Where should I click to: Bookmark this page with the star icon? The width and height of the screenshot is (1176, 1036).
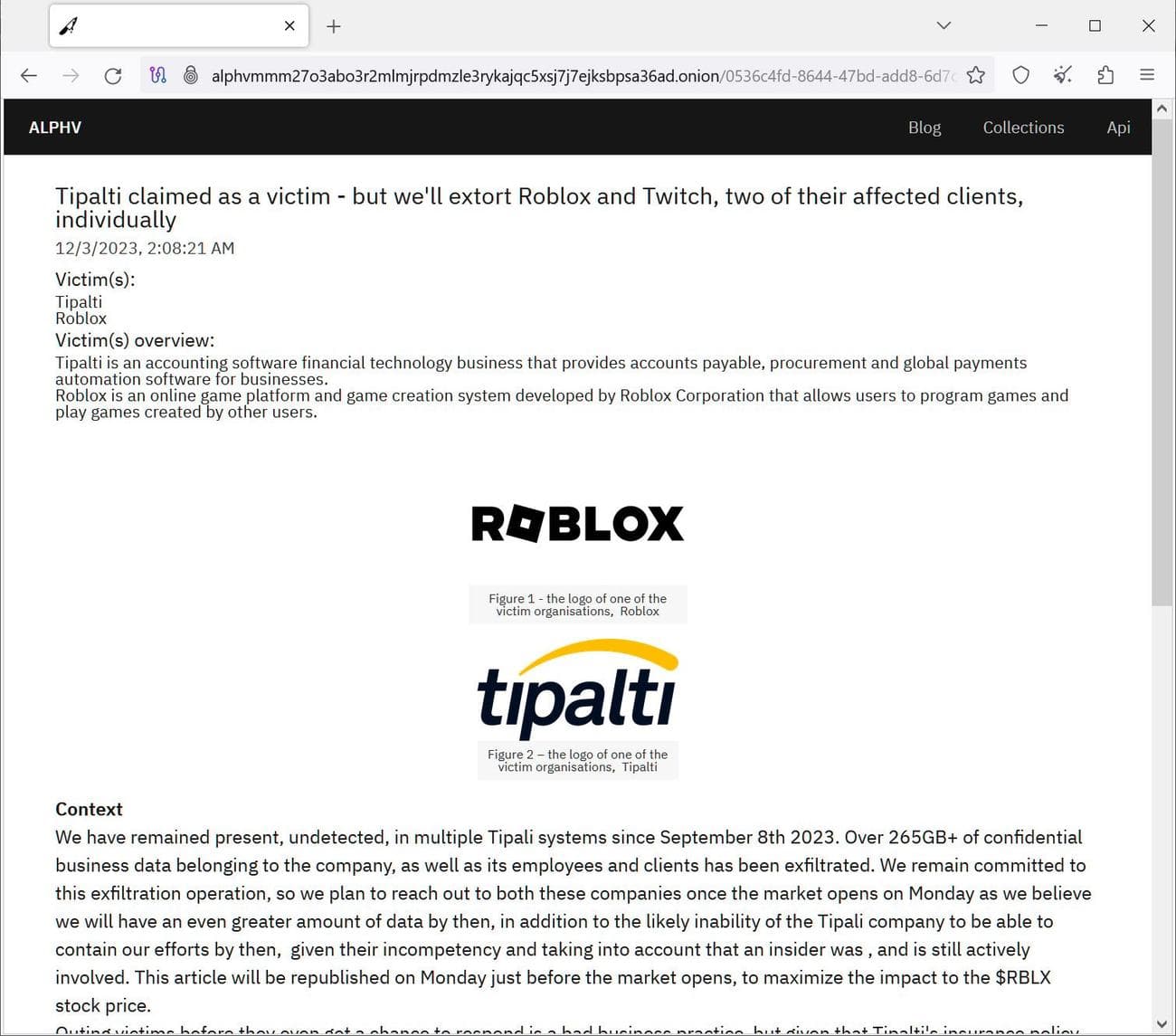[976, 75]
